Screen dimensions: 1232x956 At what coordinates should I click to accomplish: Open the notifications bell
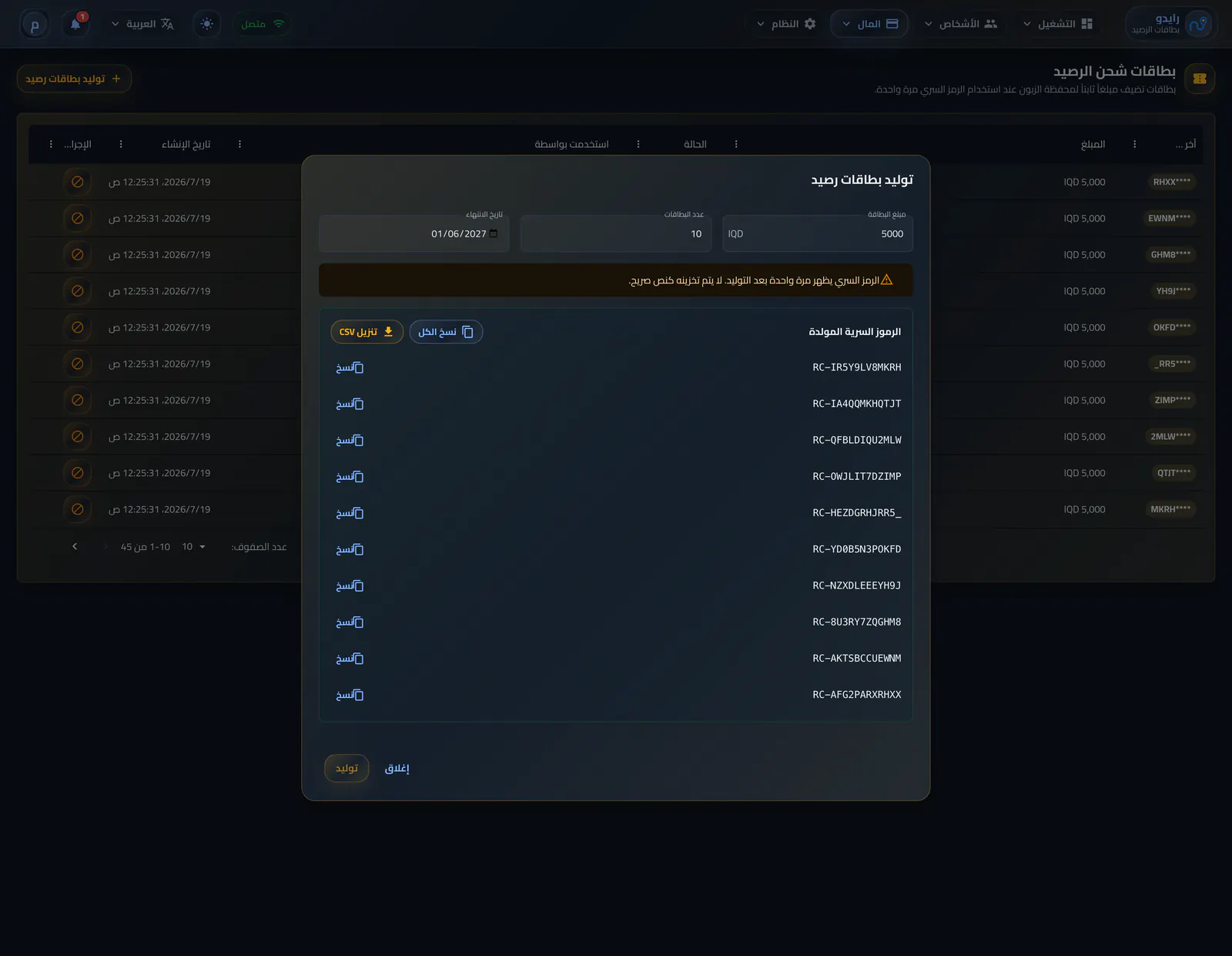(75, 24)
